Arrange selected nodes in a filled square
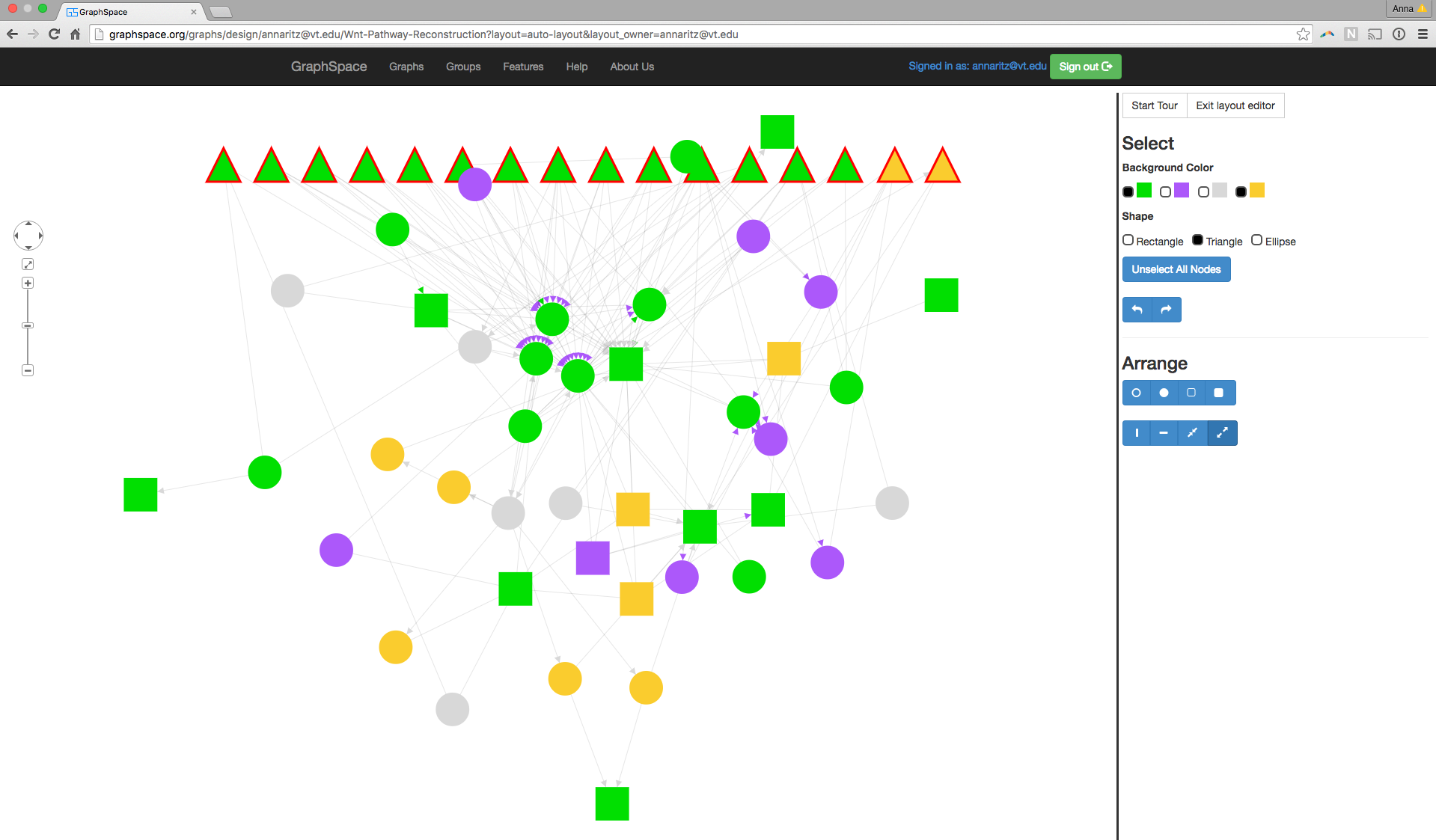1436x840 pixels. tap(1219, 393)
